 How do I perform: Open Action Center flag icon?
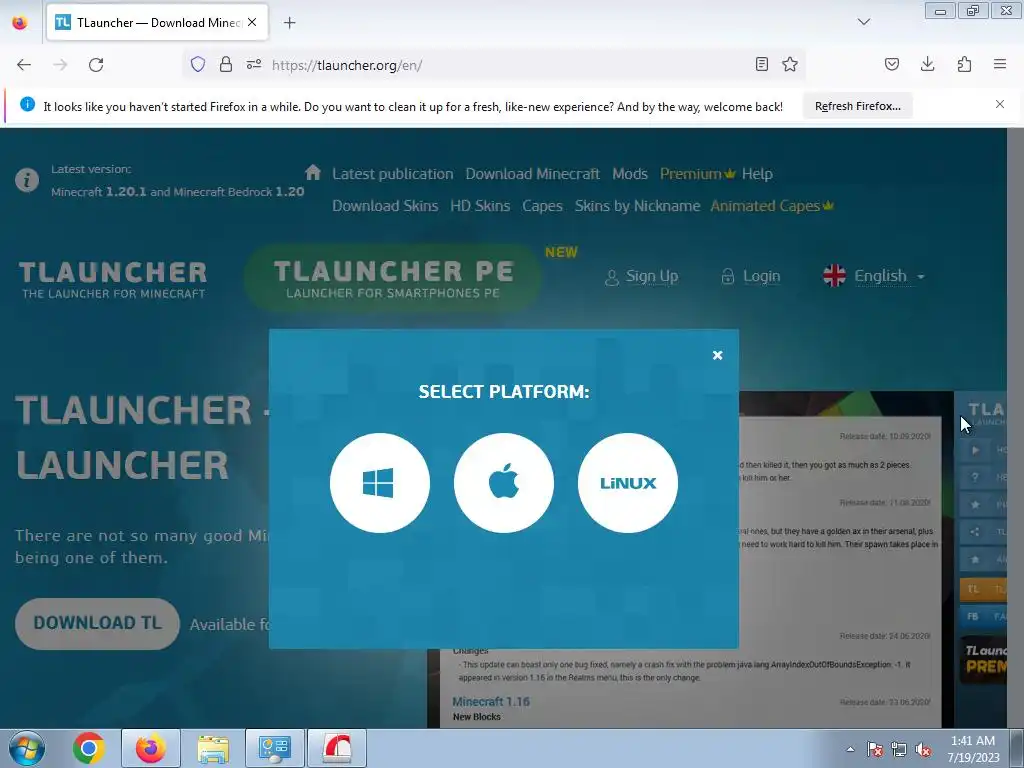(874, 749)
